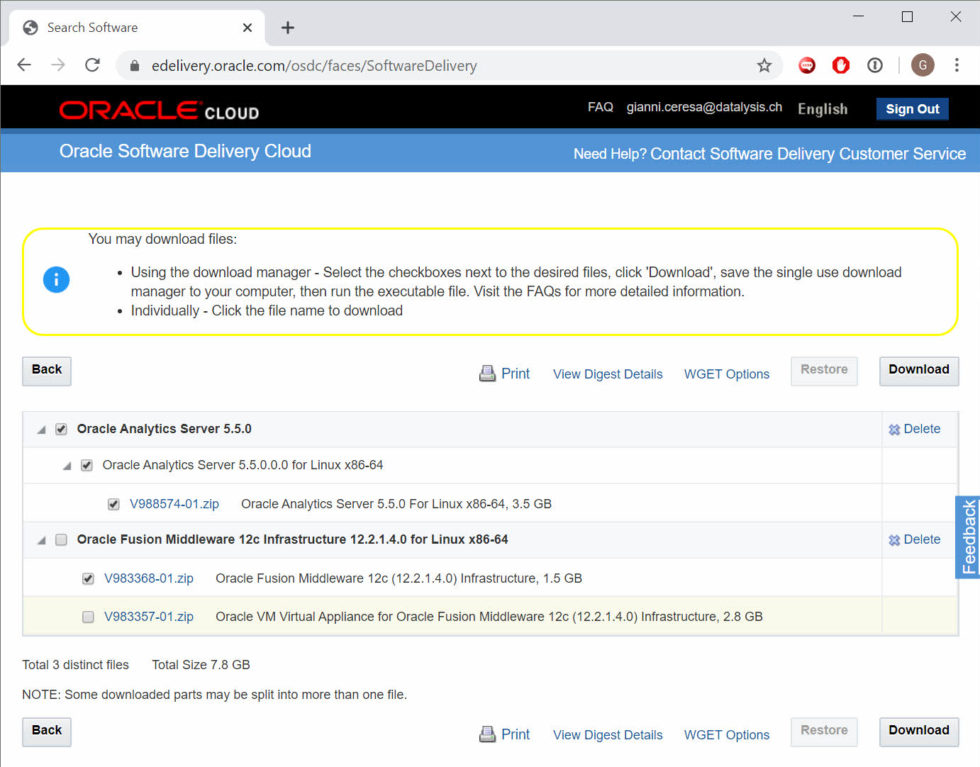Uncheck the V988574-01.zip file checkbox
Viewport: 980px width, 767px height.
pyautogui.click(x=113, y=504)
